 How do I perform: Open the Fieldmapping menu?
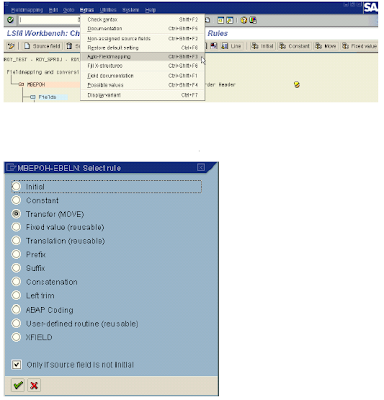[27, 10]
